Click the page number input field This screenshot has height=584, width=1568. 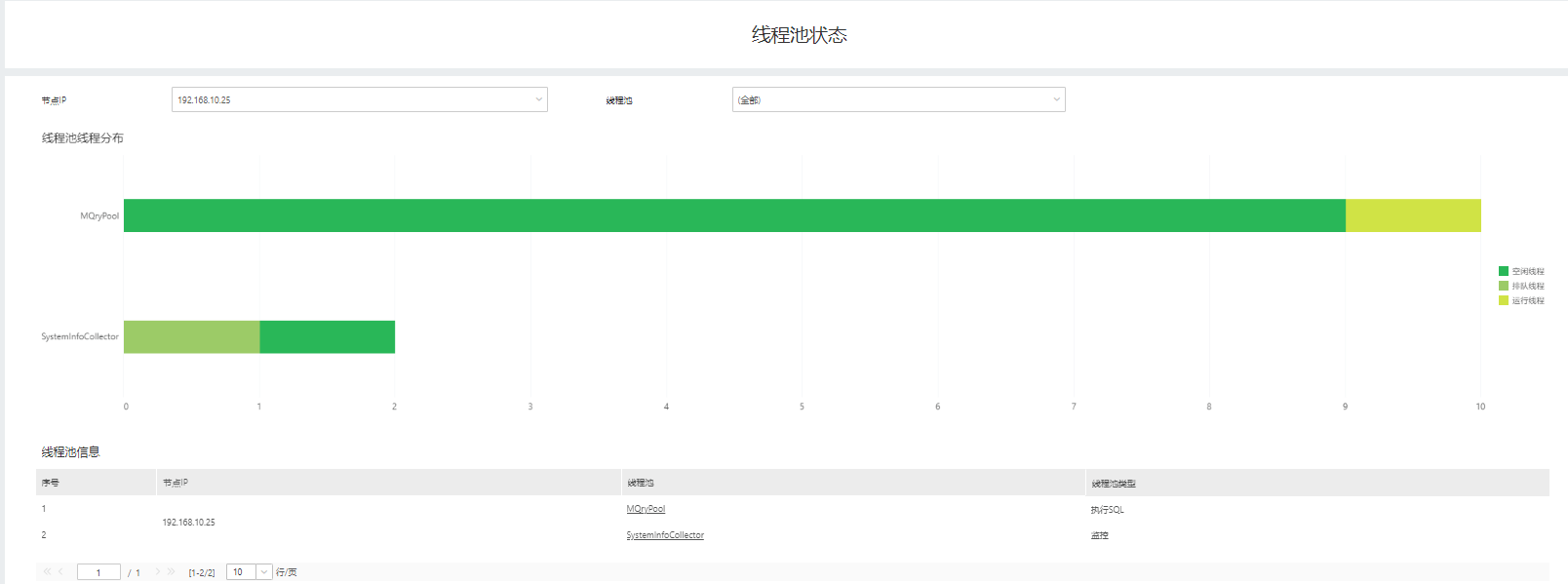[x=98, y=572]
